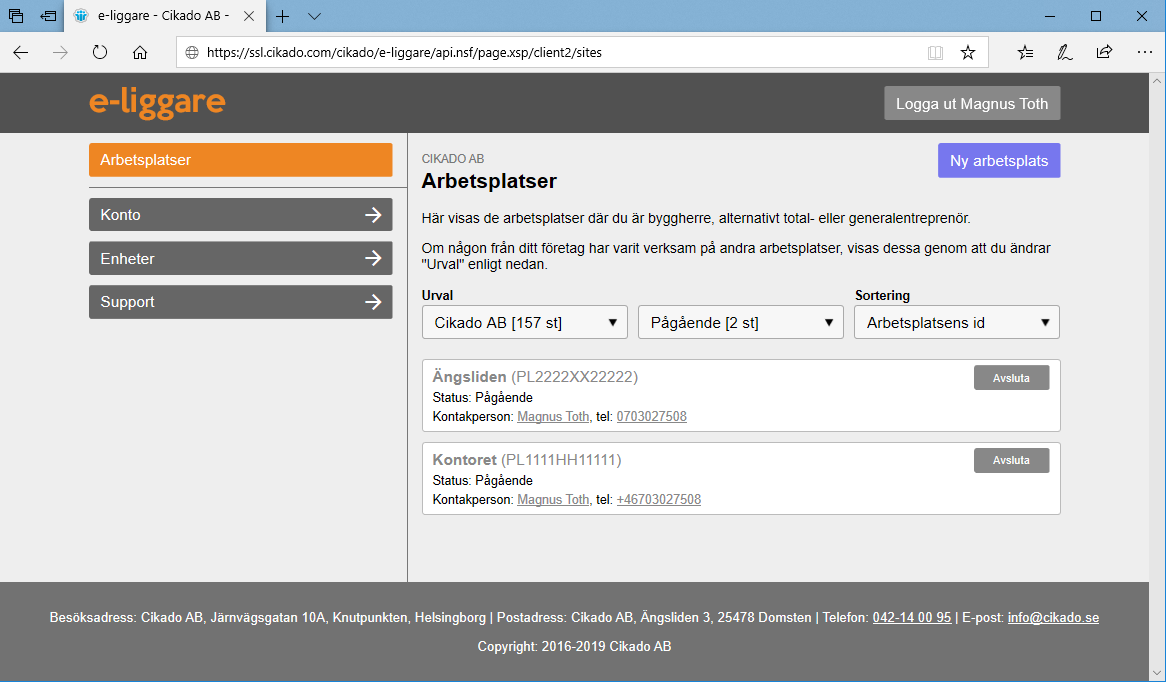Click the Kontoret Status: Pågående text

click(483, 480)
